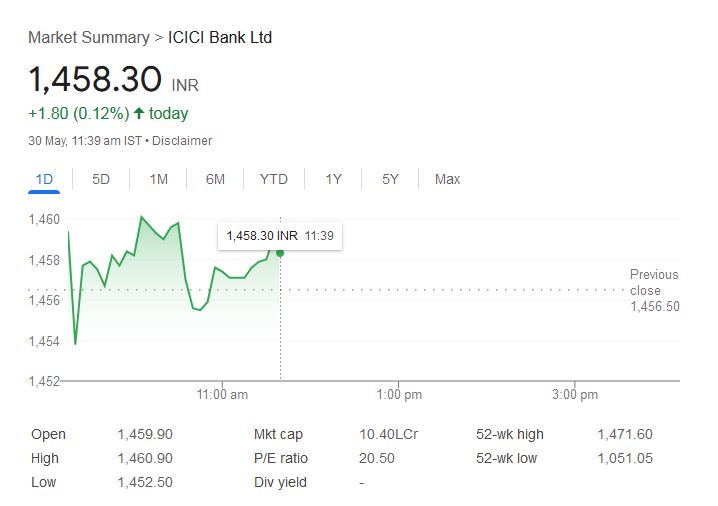View the 5Y price history tab
This screenshot has width=718, height=506.
coord(390,179)
